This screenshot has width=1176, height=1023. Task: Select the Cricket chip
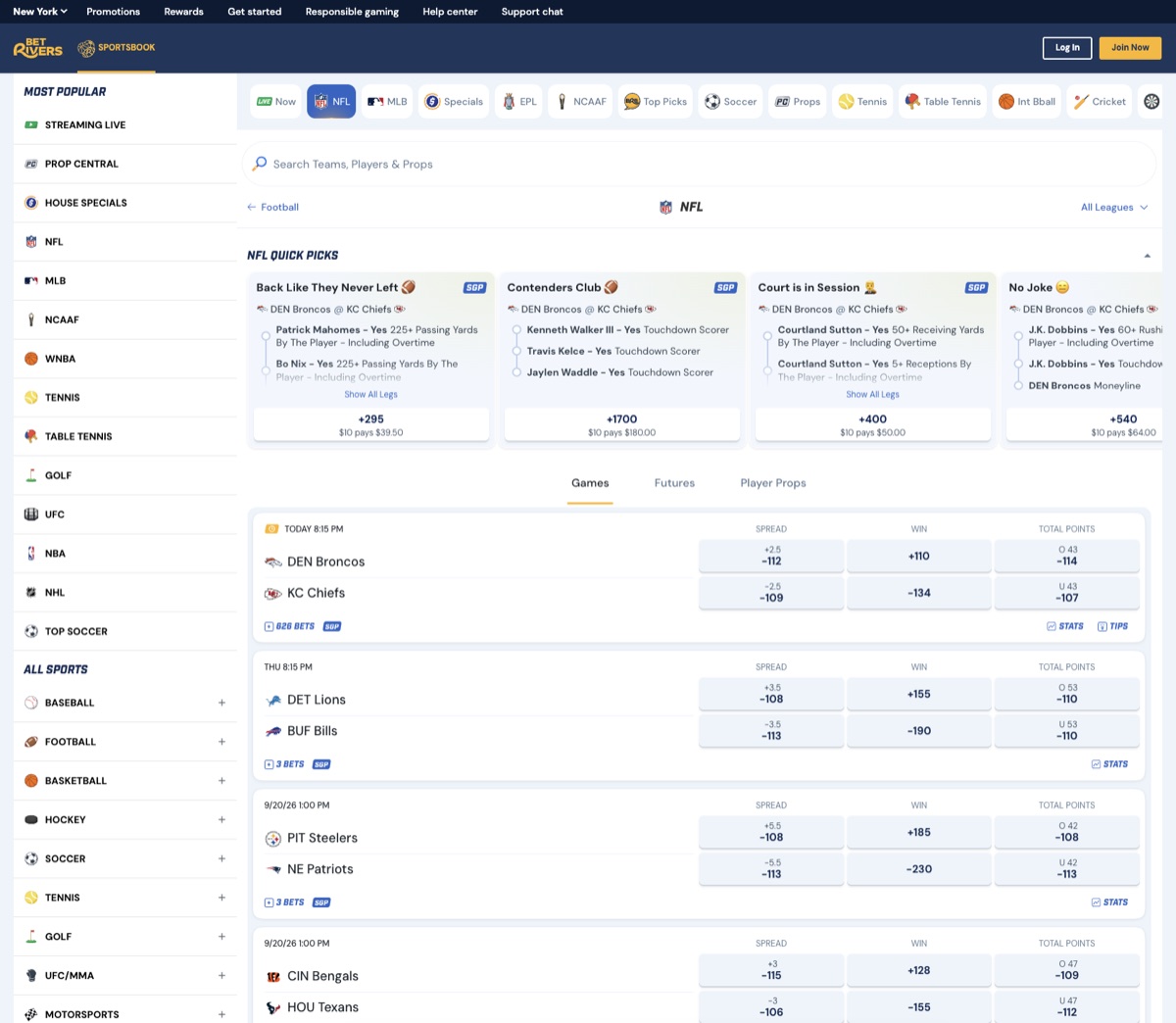pos(1100,101)
